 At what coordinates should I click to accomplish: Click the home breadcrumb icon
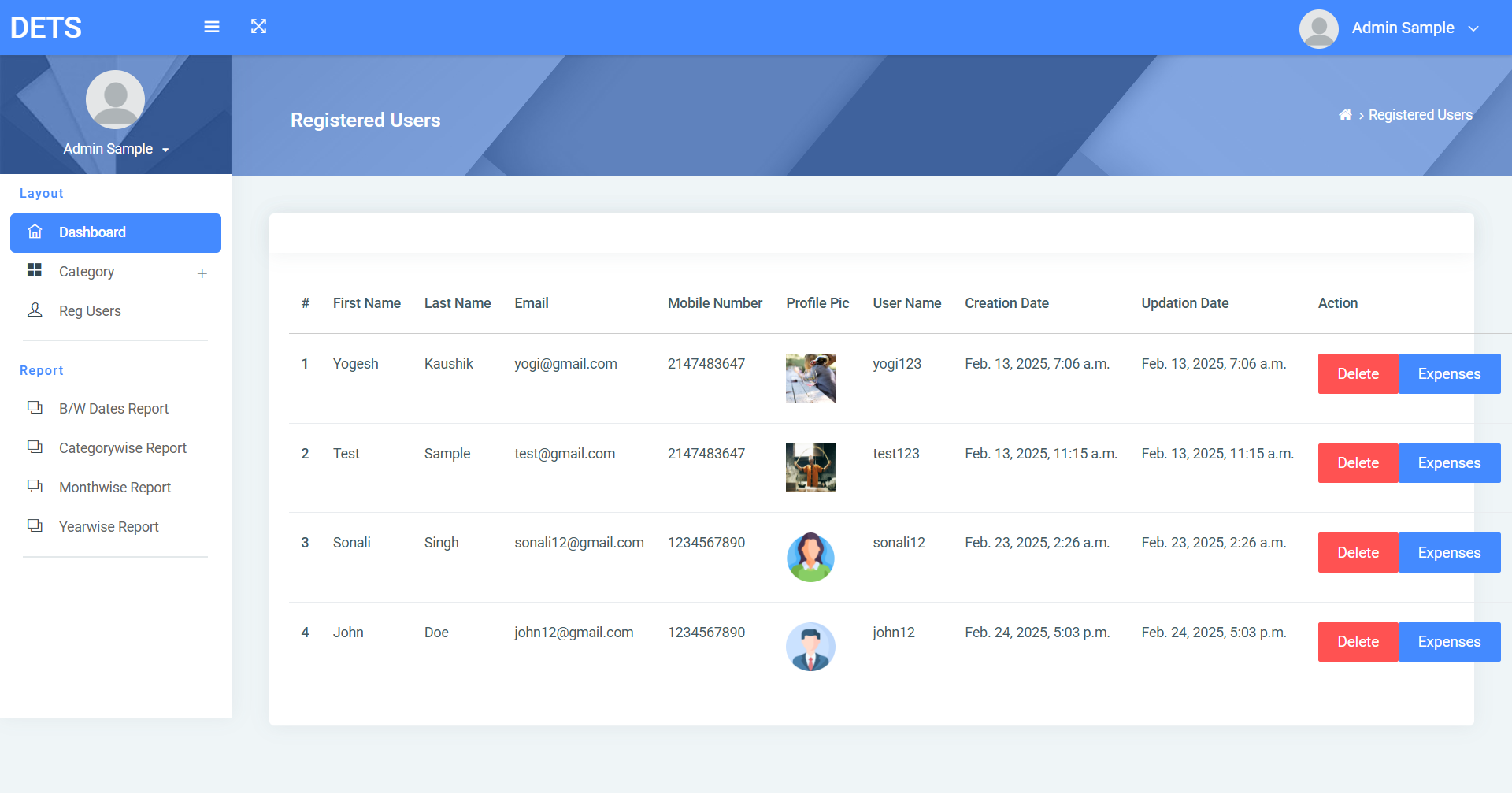[x=1345, y=115]
